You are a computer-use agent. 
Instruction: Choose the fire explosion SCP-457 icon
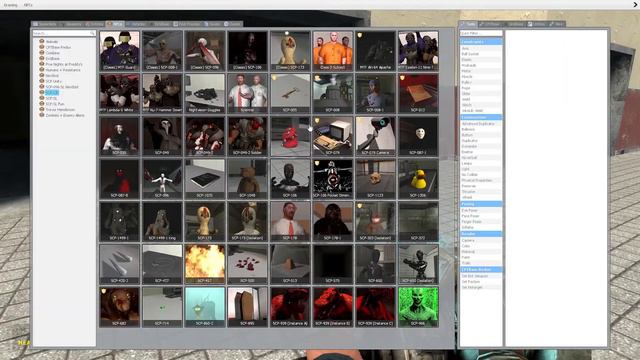(x=205, y=264)
